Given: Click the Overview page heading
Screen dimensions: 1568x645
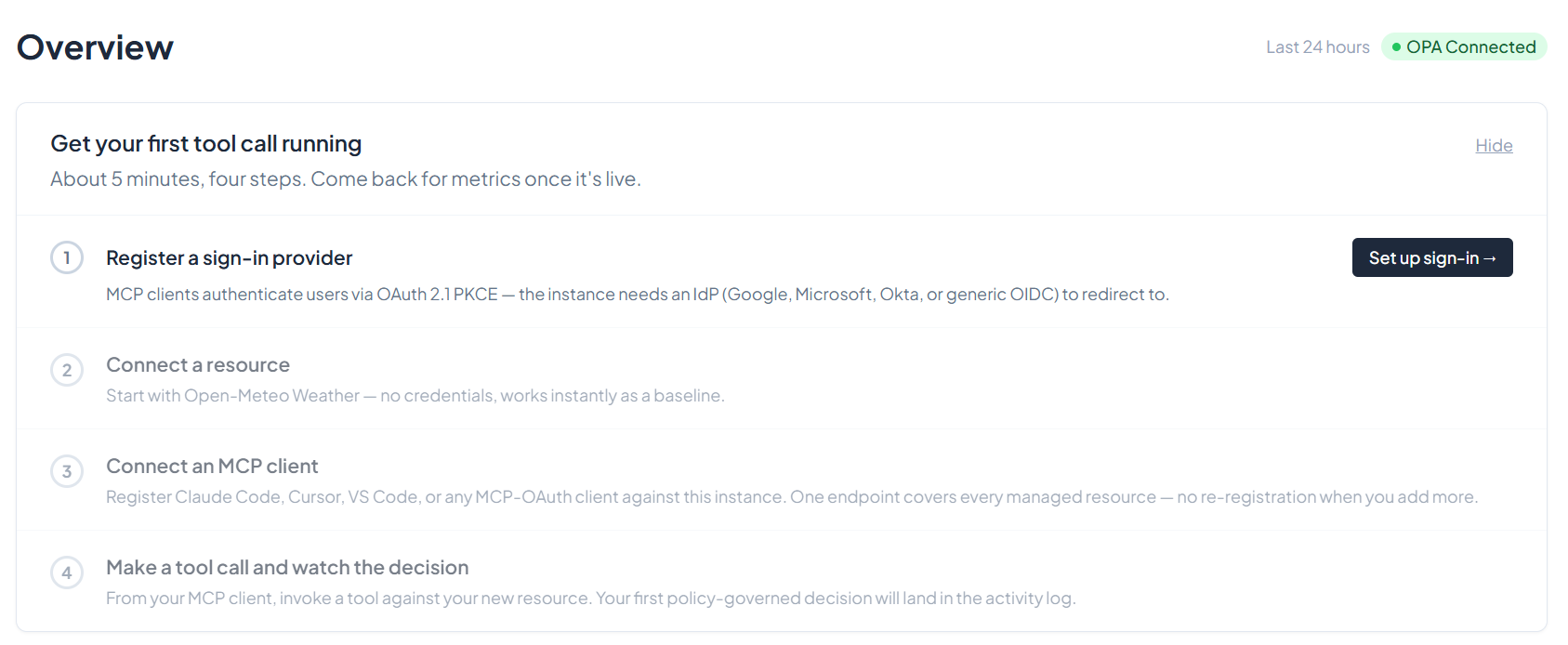Looking at the screenshot, I should click(x=95, y=47).
